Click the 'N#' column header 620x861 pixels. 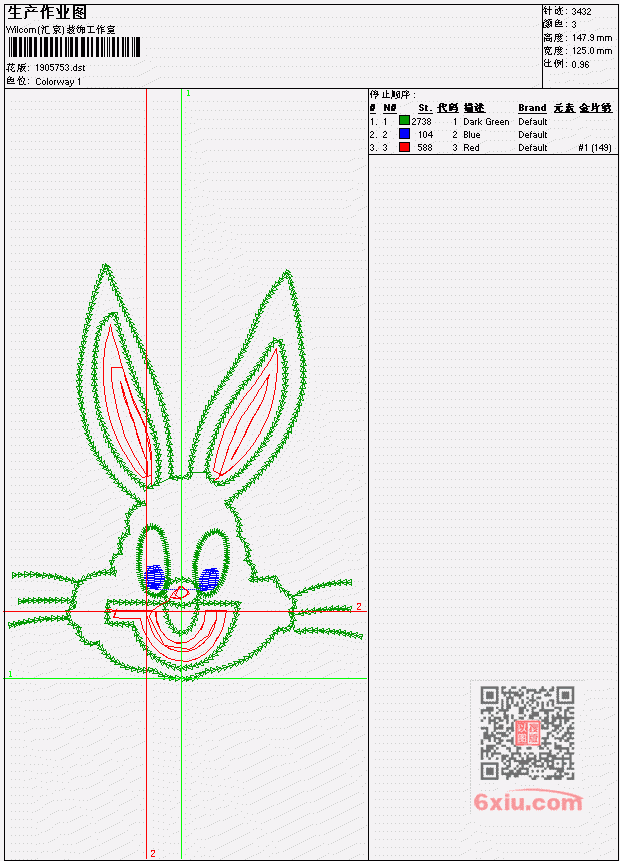pos(389,108)
